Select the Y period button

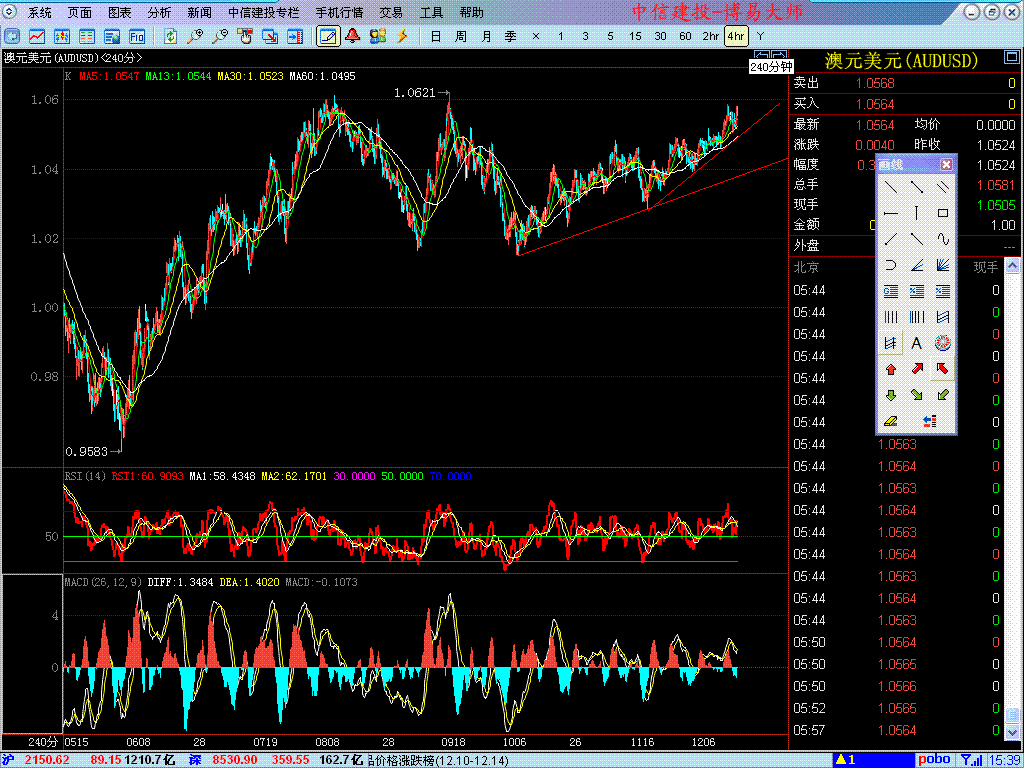760,36
